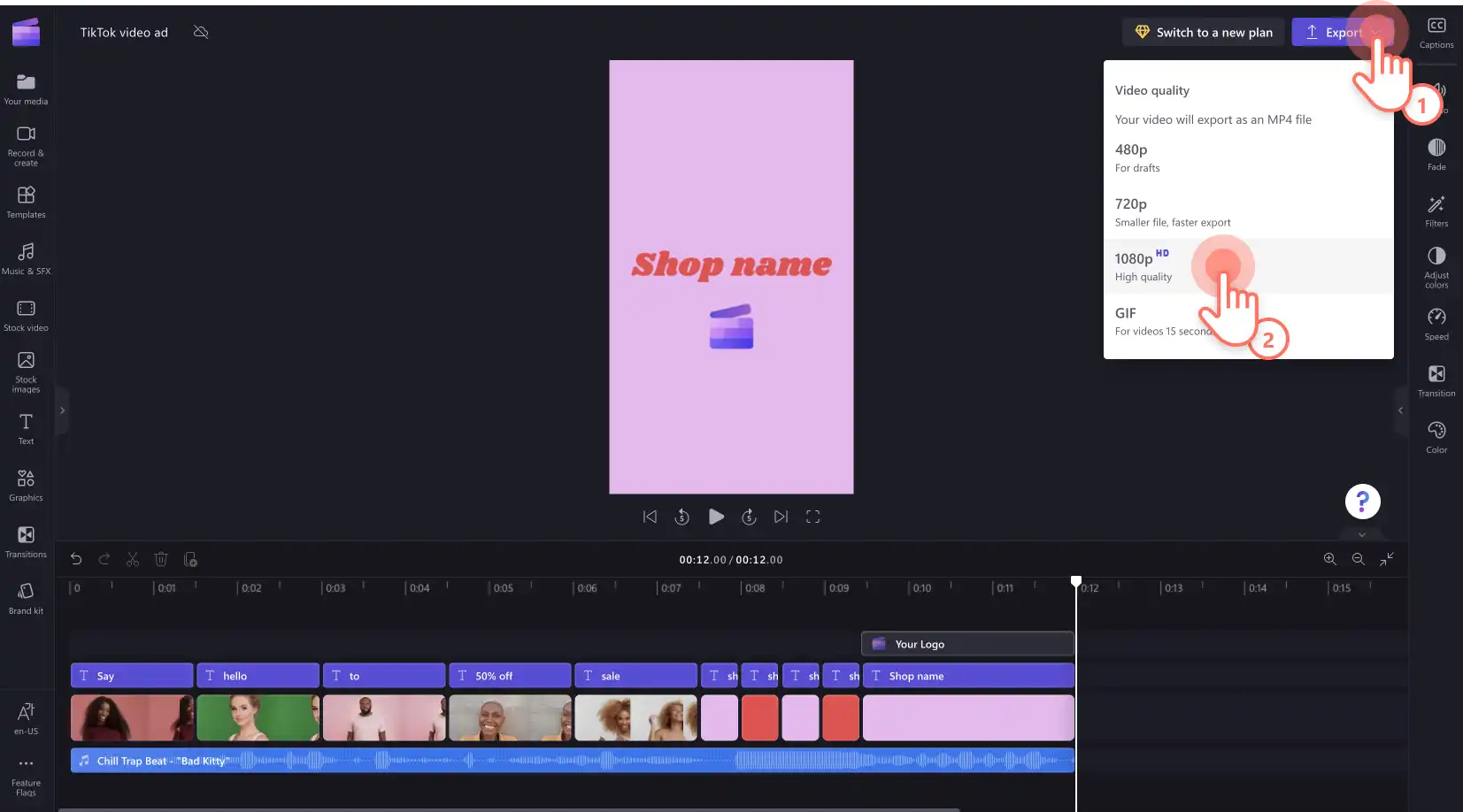Image resolution: width=1463 pixels, height=812 pixels.
Task: Open Record & create panel
Action: coord(26,146)
